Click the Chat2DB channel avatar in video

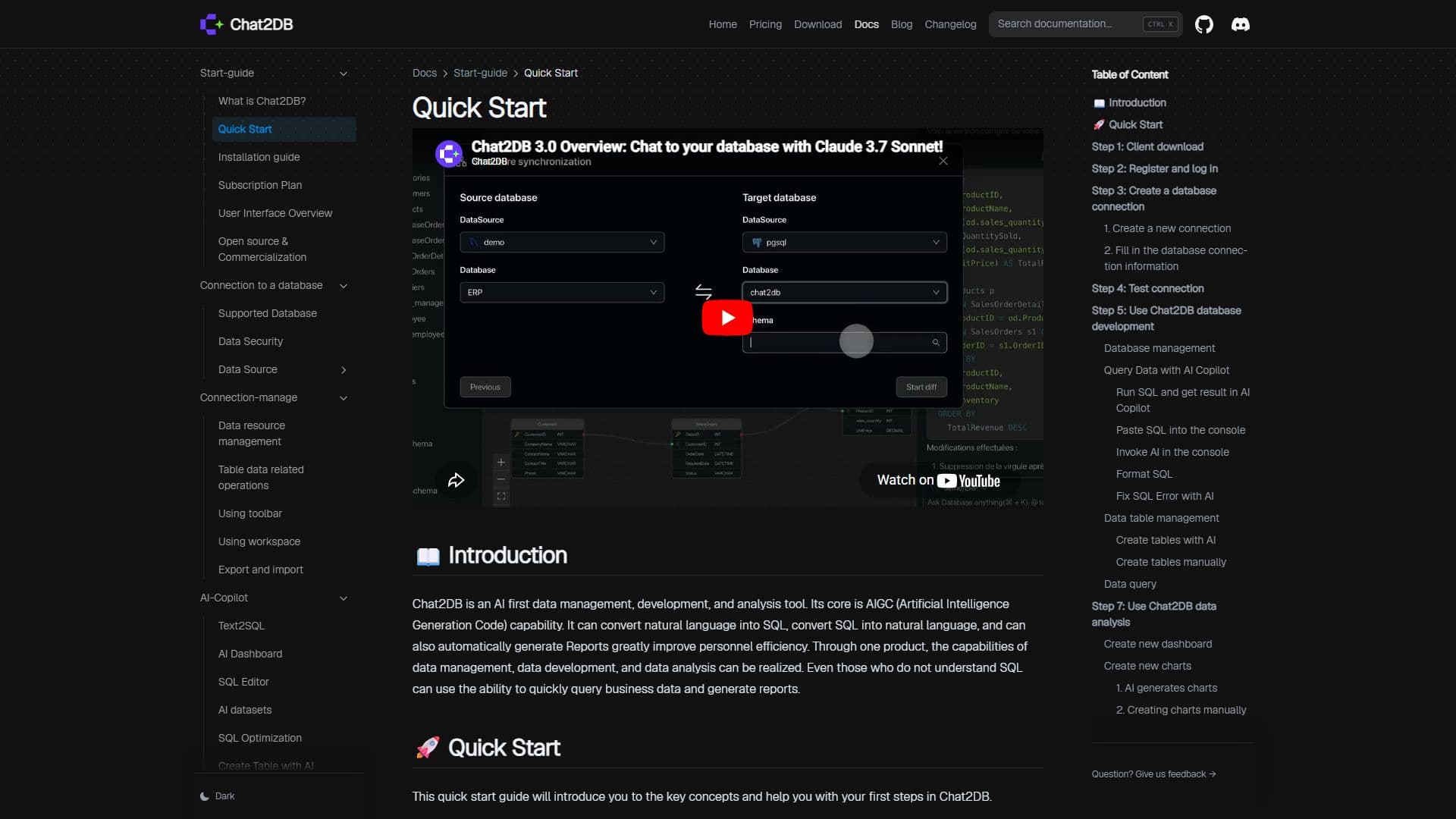[449, 153]
